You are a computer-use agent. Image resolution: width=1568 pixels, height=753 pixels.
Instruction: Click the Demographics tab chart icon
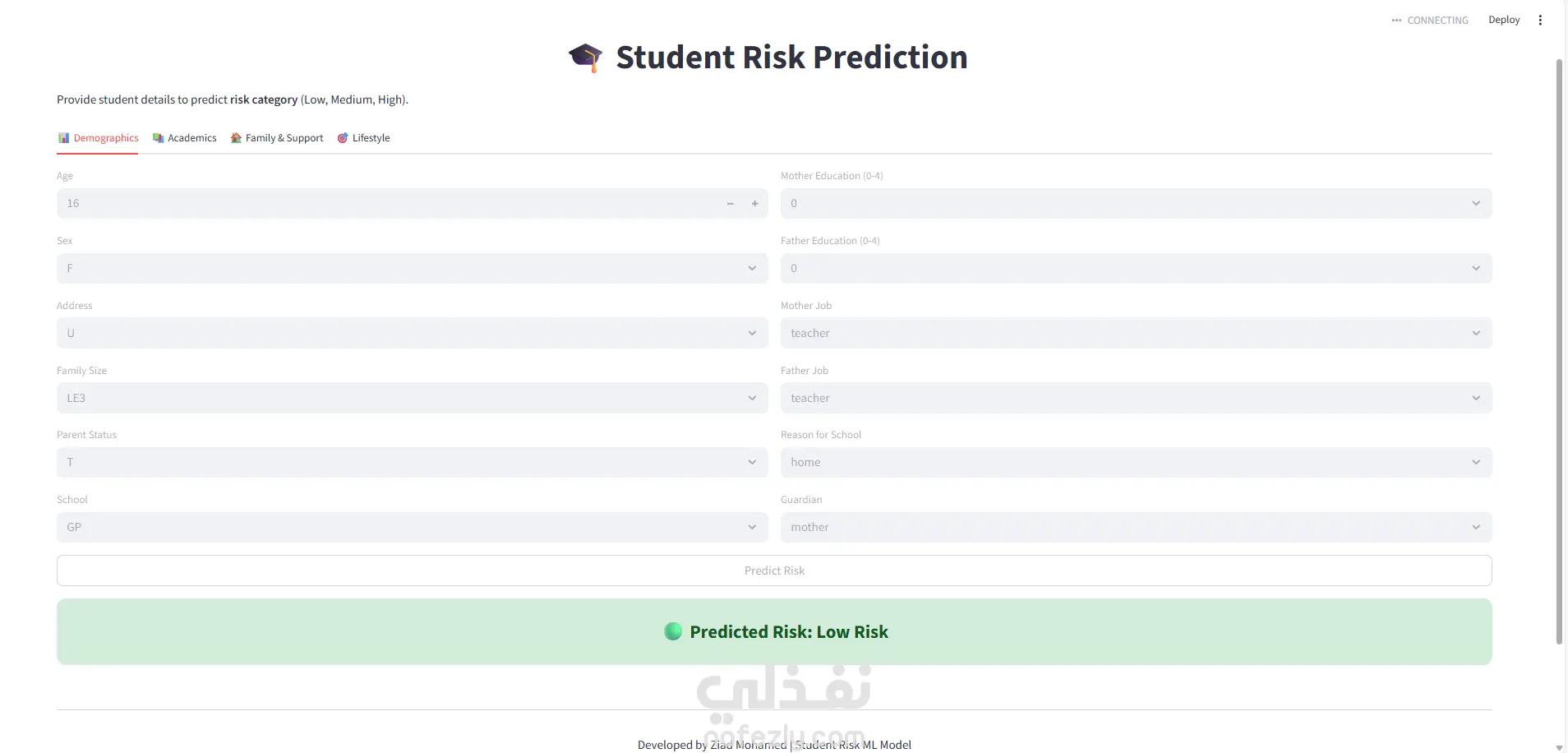[x=63, y=138]
